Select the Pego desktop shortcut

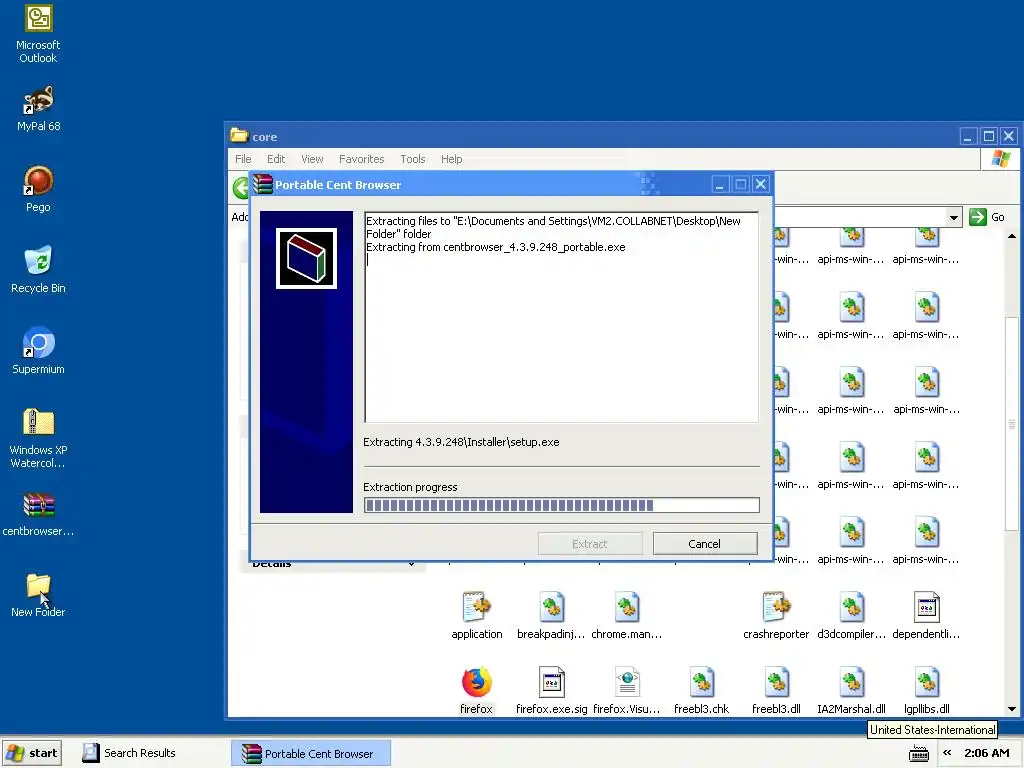[38, 189]
